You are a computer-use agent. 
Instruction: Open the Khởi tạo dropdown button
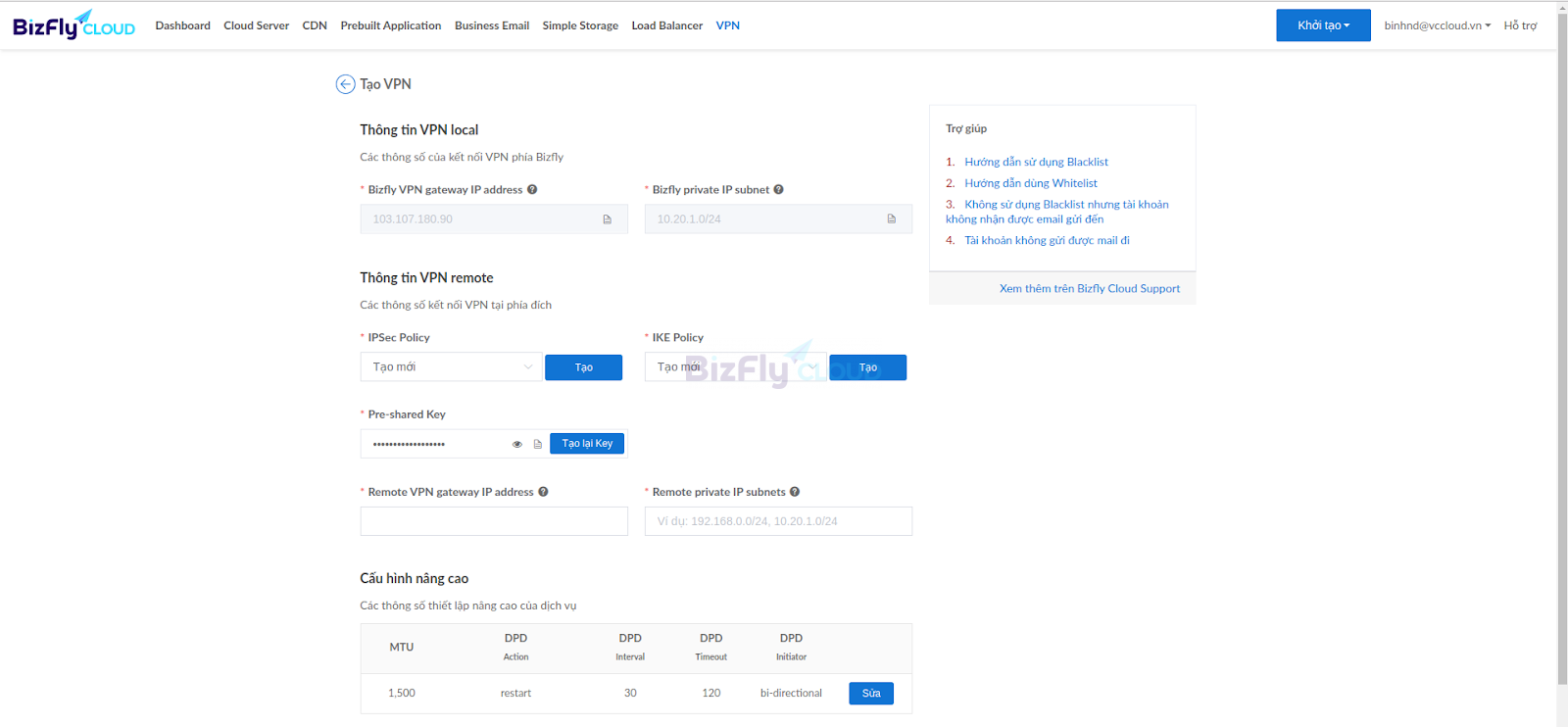(x=1323, y=25)
